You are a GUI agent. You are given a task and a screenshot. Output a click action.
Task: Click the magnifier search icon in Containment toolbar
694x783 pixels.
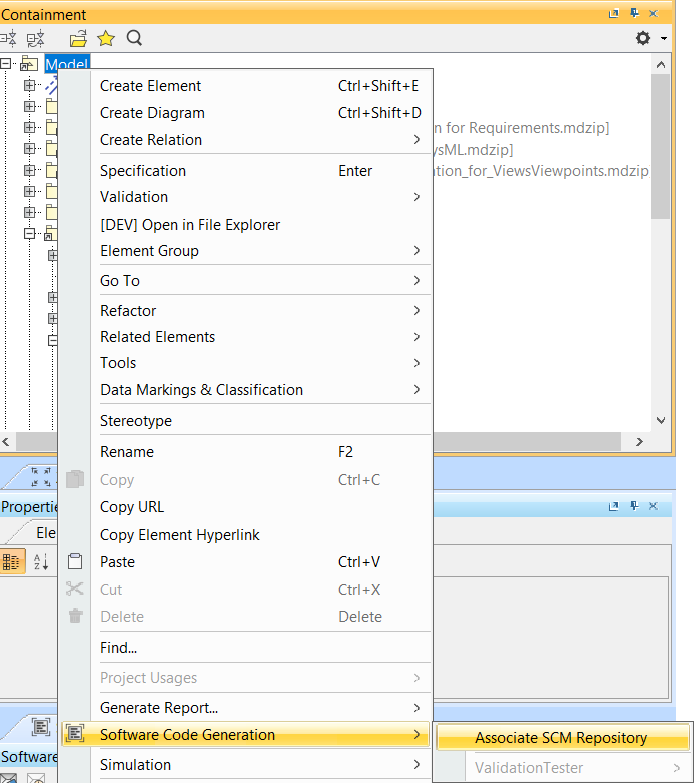pos(134,38)
